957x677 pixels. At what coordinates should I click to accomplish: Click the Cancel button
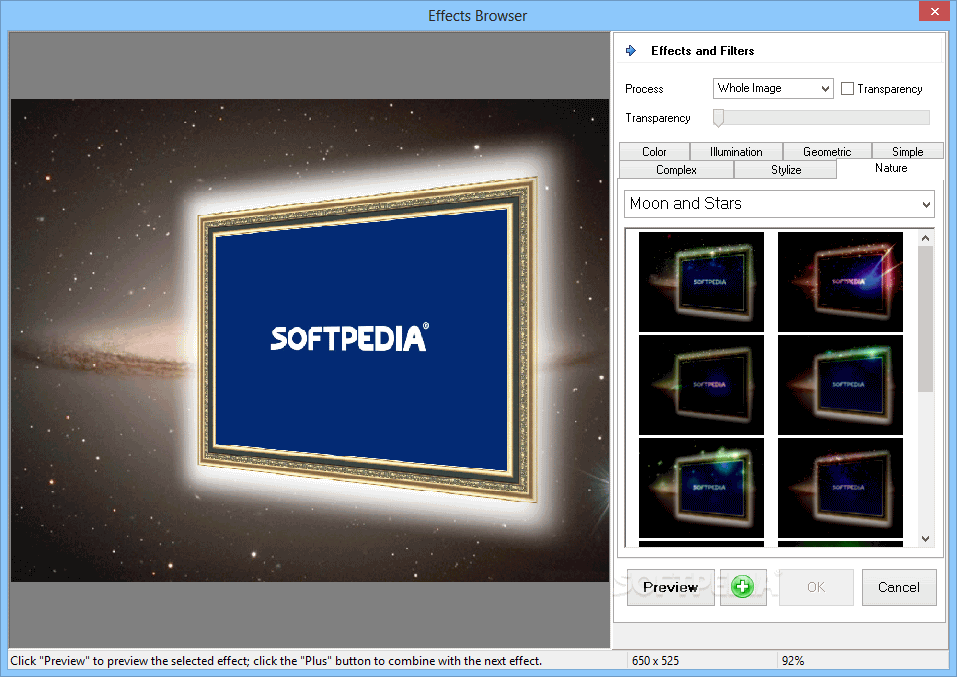click(899, 587)
